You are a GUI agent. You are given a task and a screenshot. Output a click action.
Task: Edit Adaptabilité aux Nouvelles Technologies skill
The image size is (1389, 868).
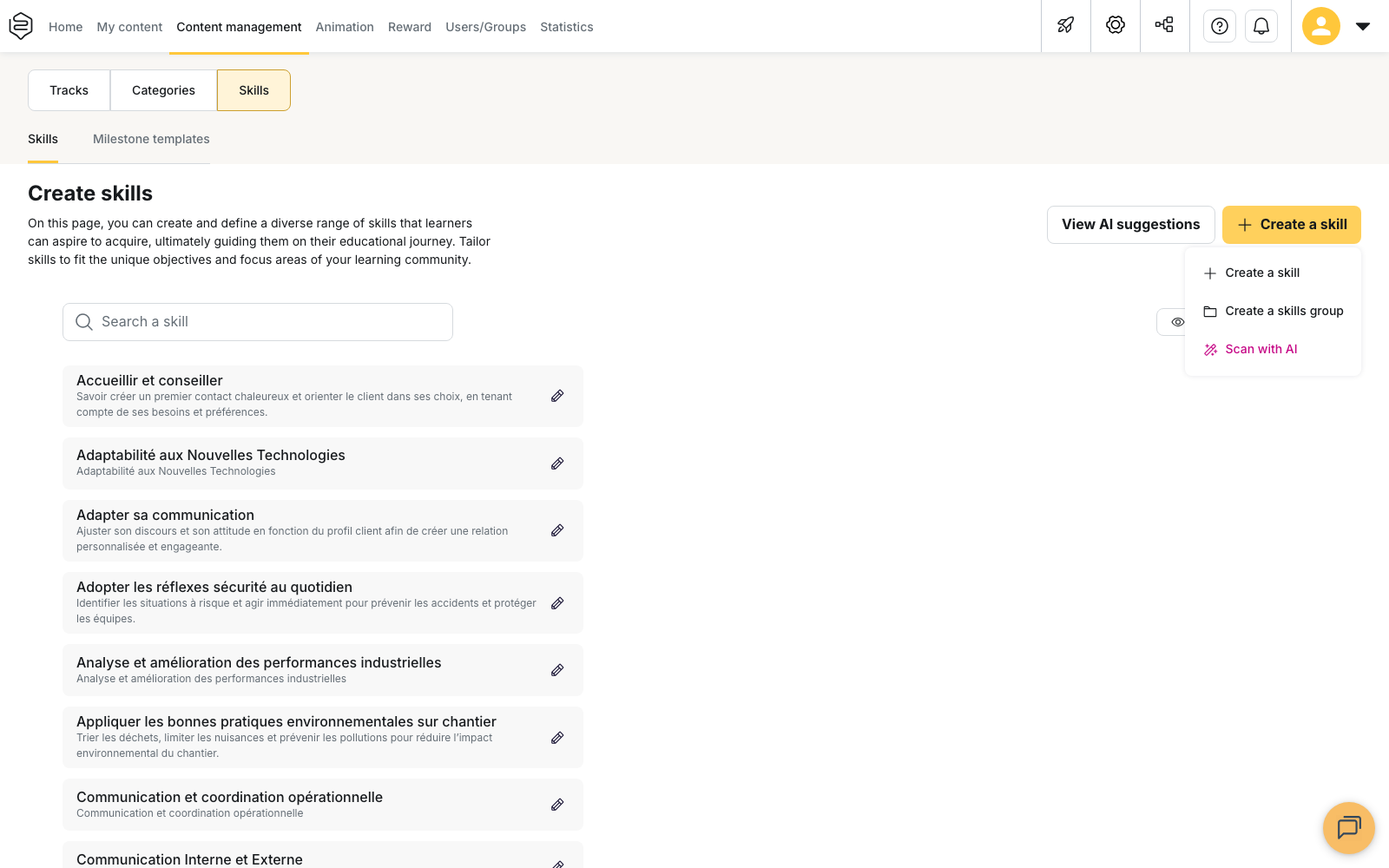tap(557, 464)
